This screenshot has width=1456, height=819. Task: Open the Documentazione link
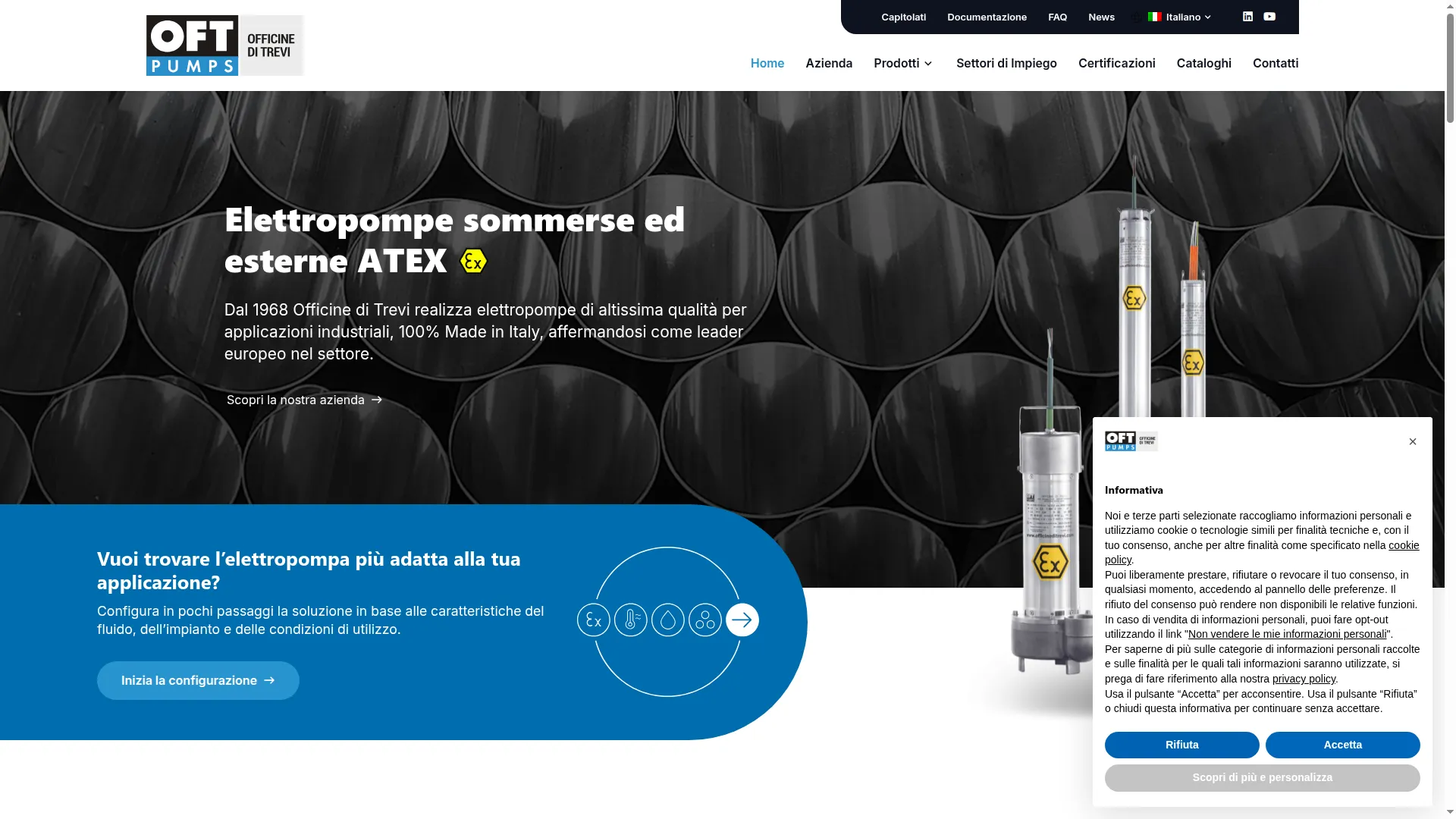pos(987,17)
